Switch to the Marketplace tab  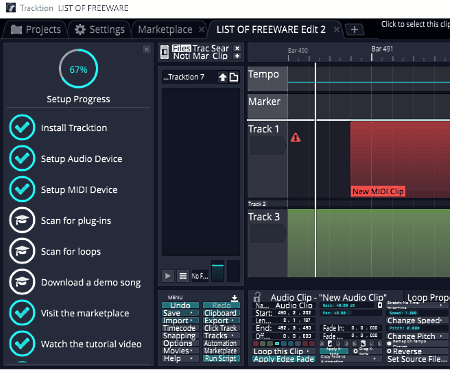click(x=165, y=30)
